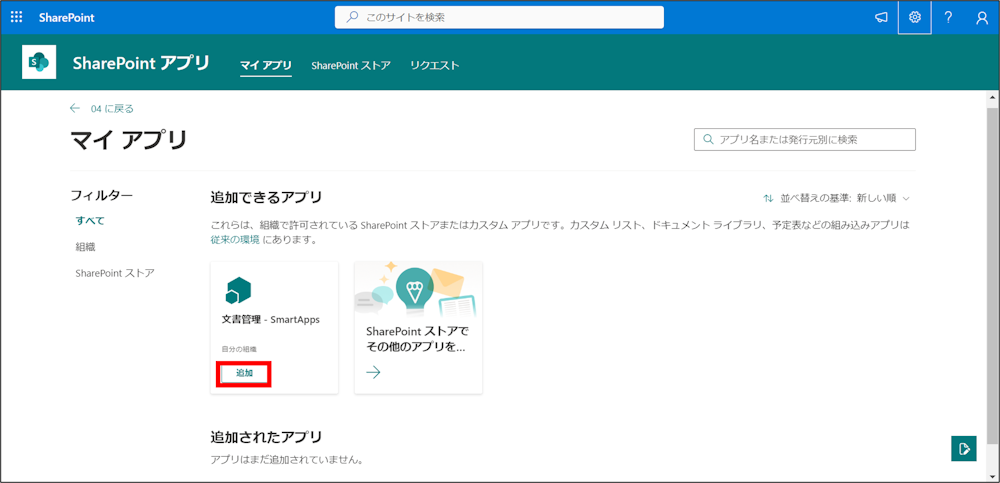Open the 従来の環境 link
Image resolution: width=1000 pixels, height=483 pixels.
235,240
